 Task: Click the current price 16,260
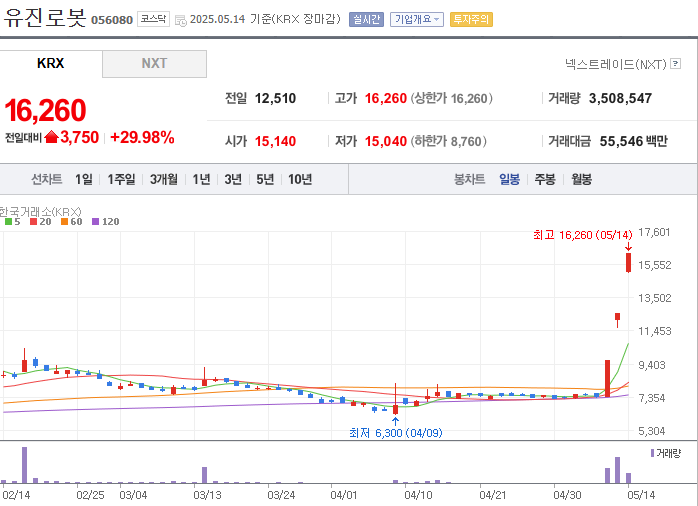(45, 110)
